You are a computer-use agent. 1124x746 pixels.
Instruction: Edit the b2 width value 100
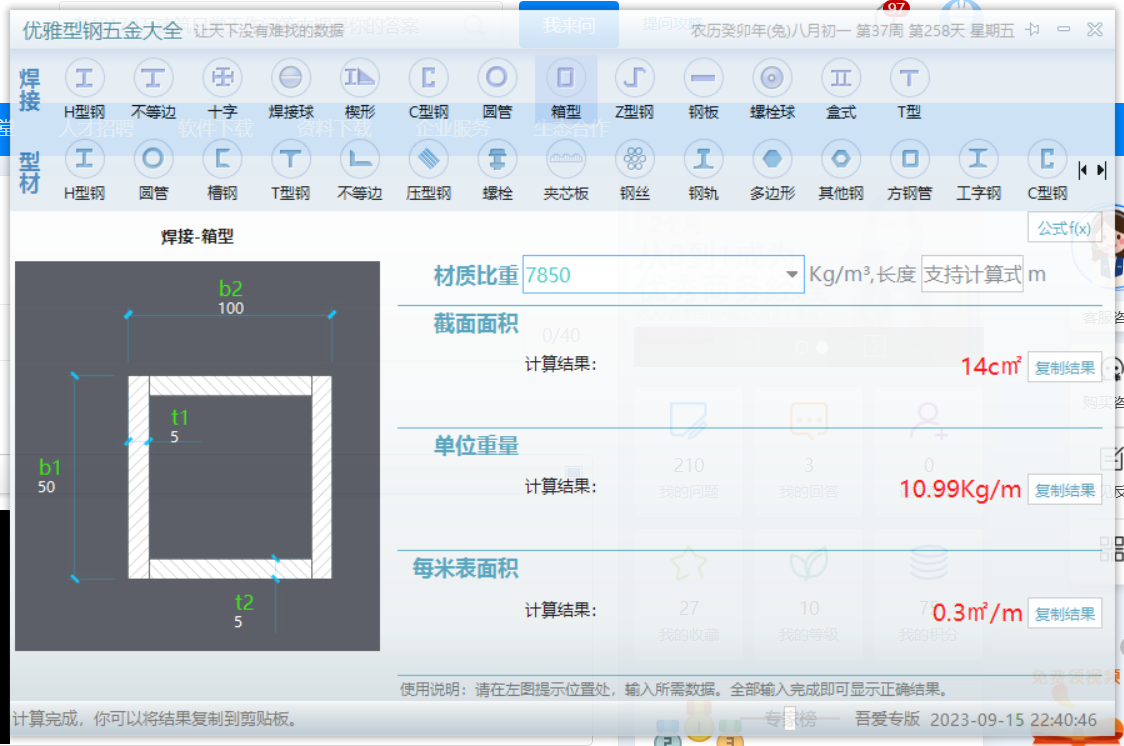(x=231, y=308)
